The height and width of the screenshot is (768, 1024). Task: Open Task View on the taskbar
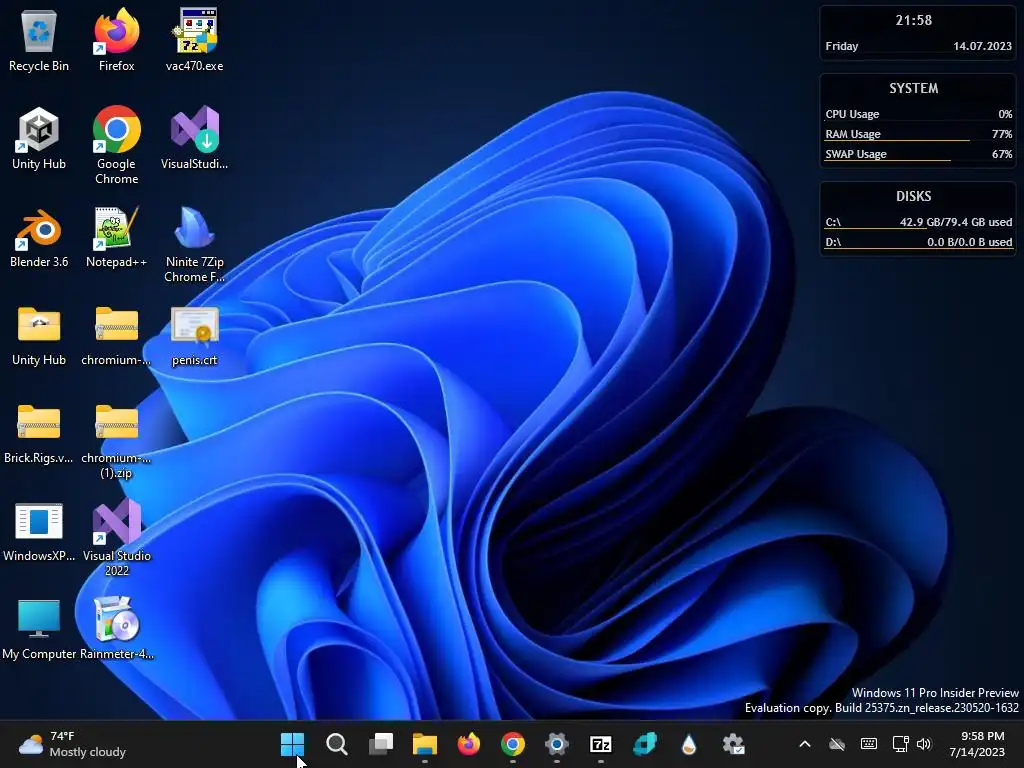381,744
